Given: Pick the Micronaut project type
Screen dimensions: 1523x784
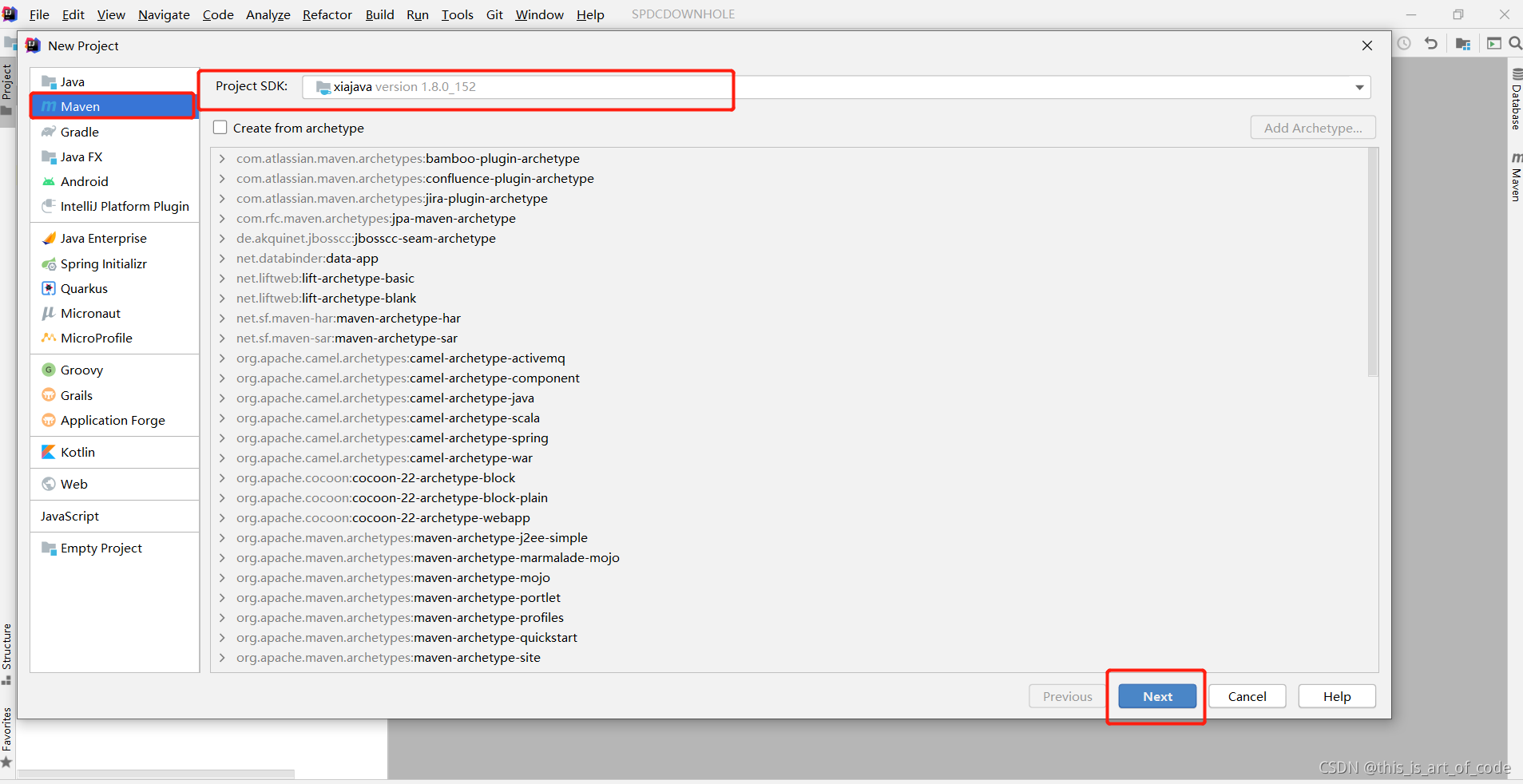Looking at the screenshot, I should pyautogui.click(x=114, y=313).
